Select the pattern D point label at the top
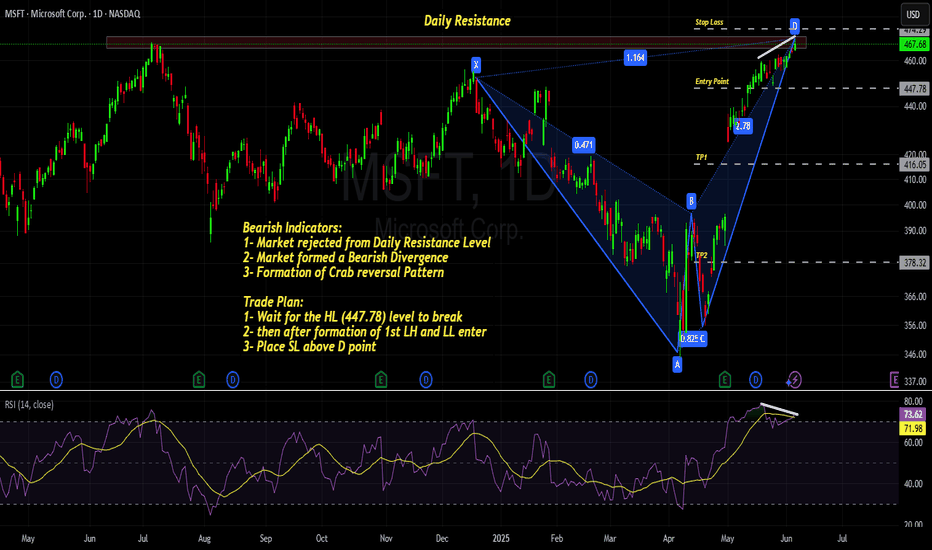The width and height of the screenshot is (932, 550). coord(794,26)
